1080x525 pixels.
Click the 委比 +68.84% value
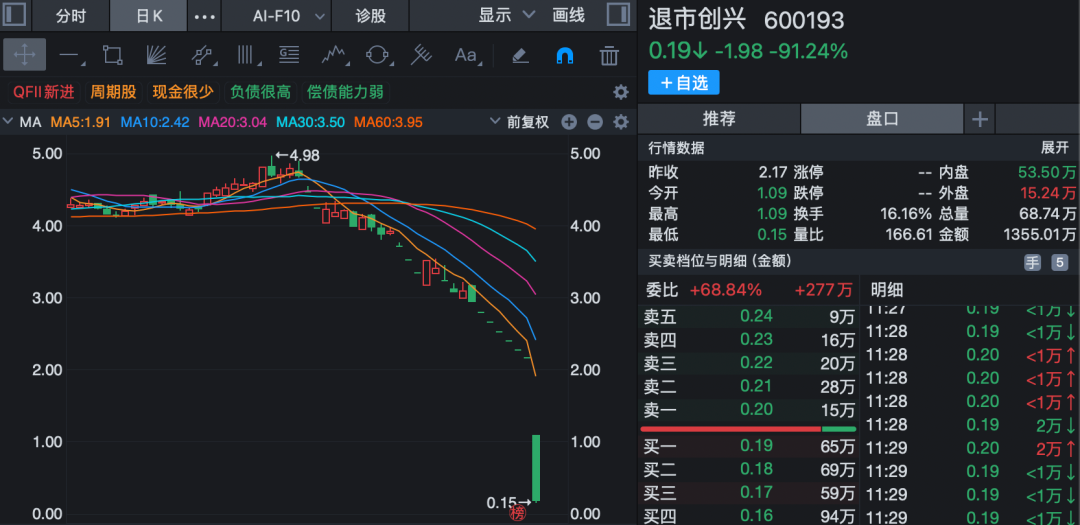coord(726,290)
